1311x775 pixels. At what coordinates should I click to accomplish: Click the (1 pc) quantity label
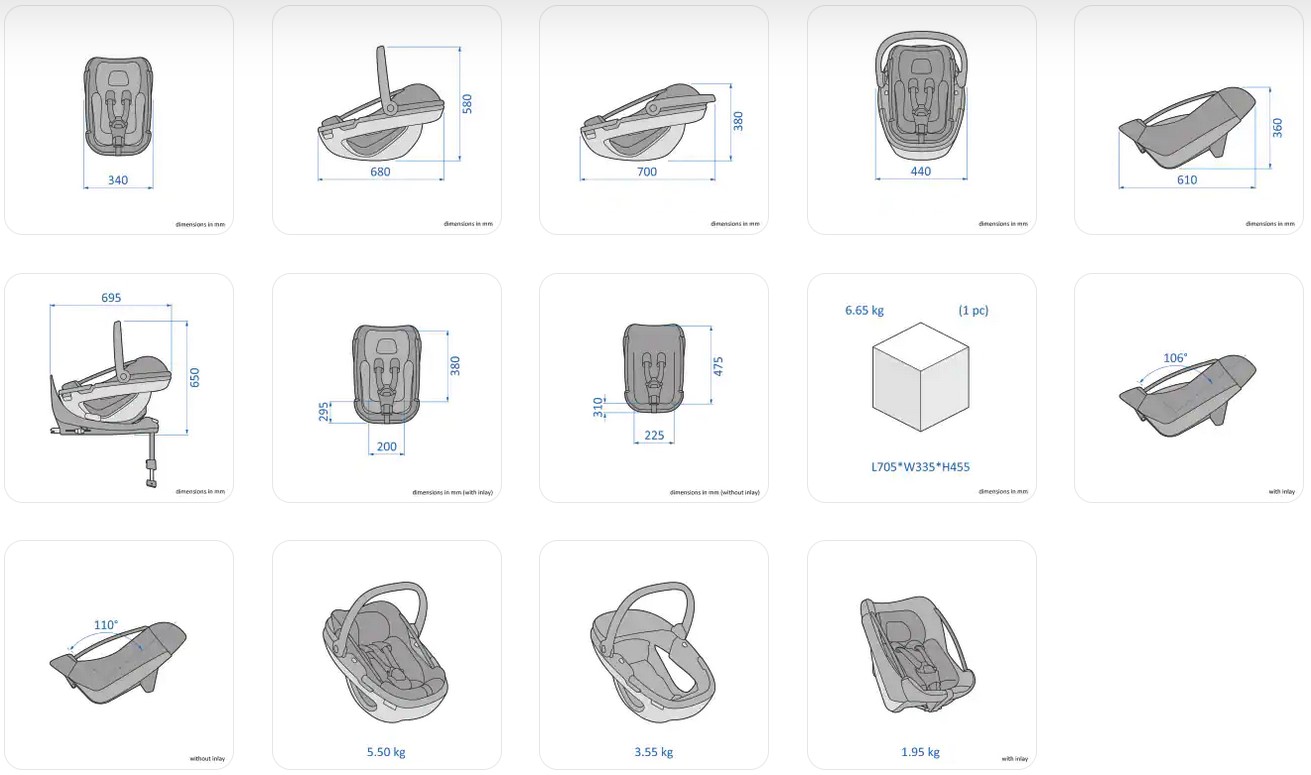(x=973, y=310)
